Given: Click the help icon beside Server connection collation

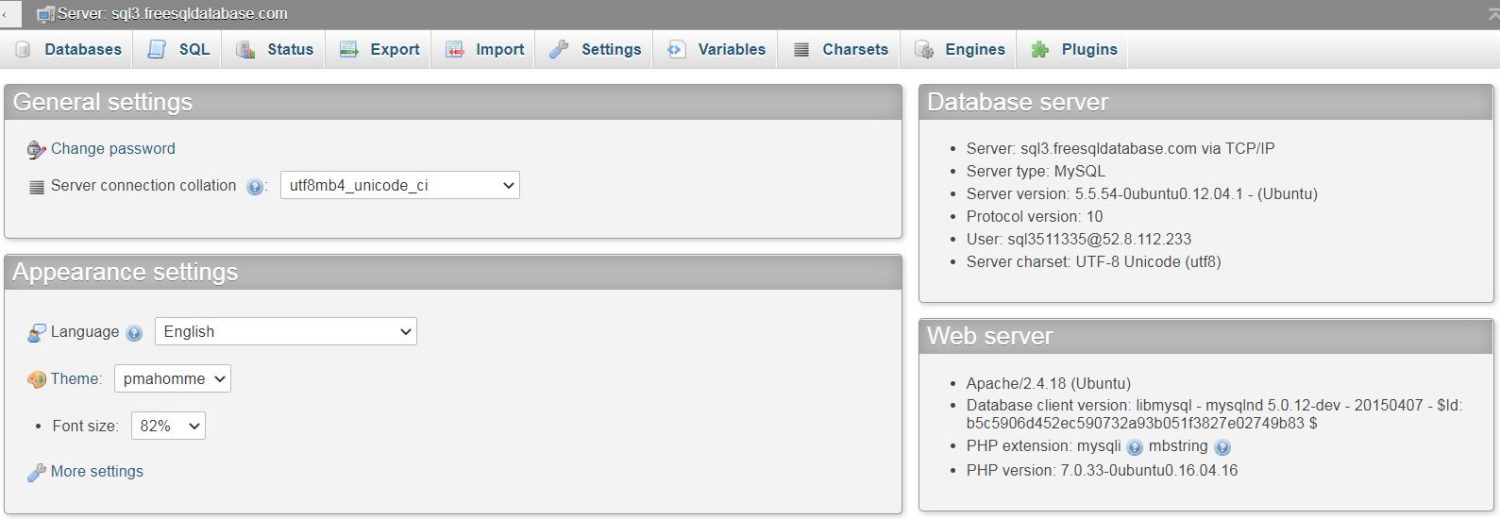Looking at the screenshot, I should pyautogui.click(x=255, y=187).
